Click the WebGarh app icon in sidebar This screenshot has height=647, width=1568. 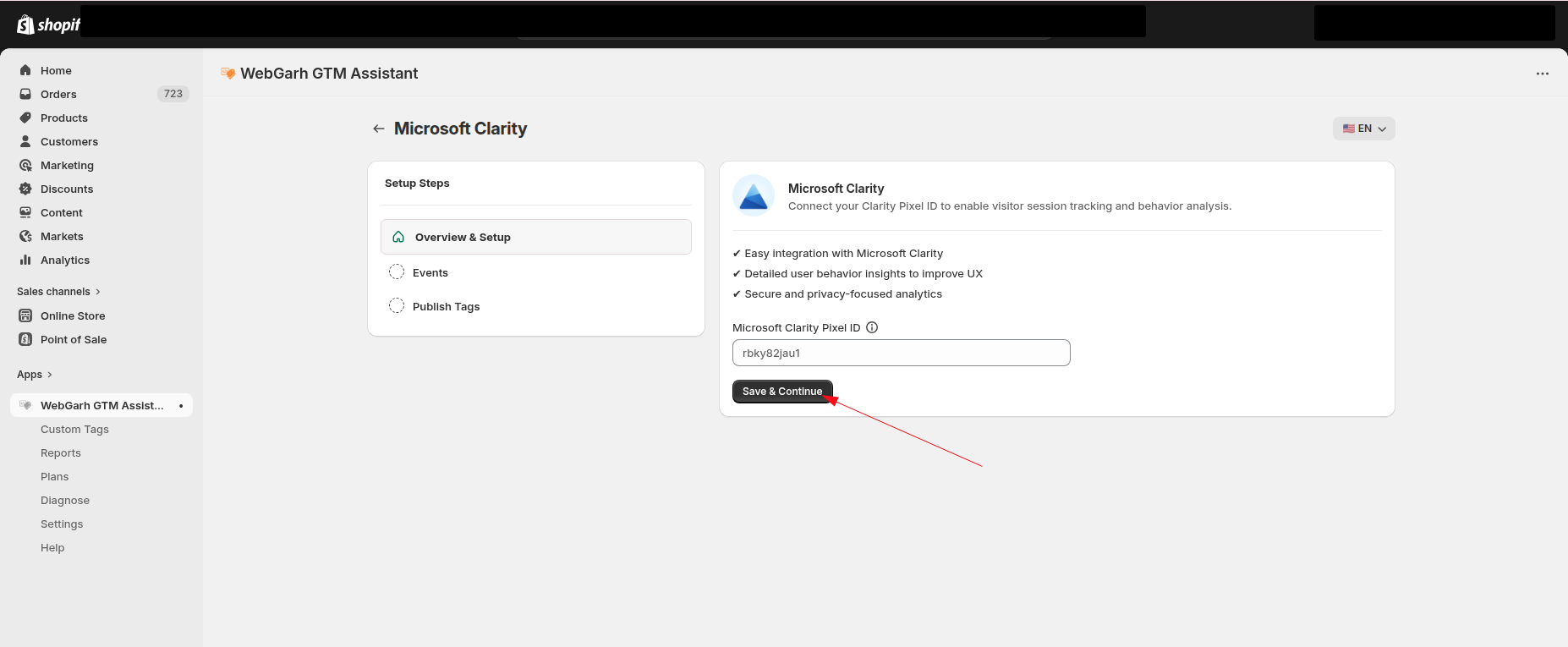click(x=25, y=405)
